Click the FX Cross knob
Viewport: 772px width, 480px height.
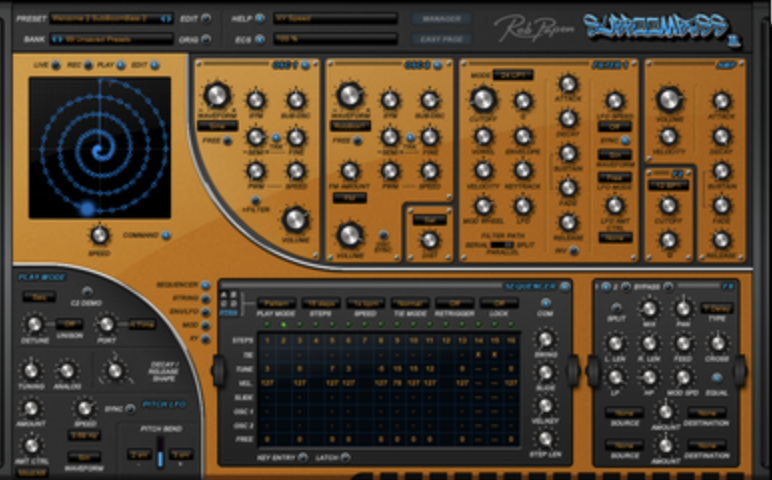[x=717, y=343]
